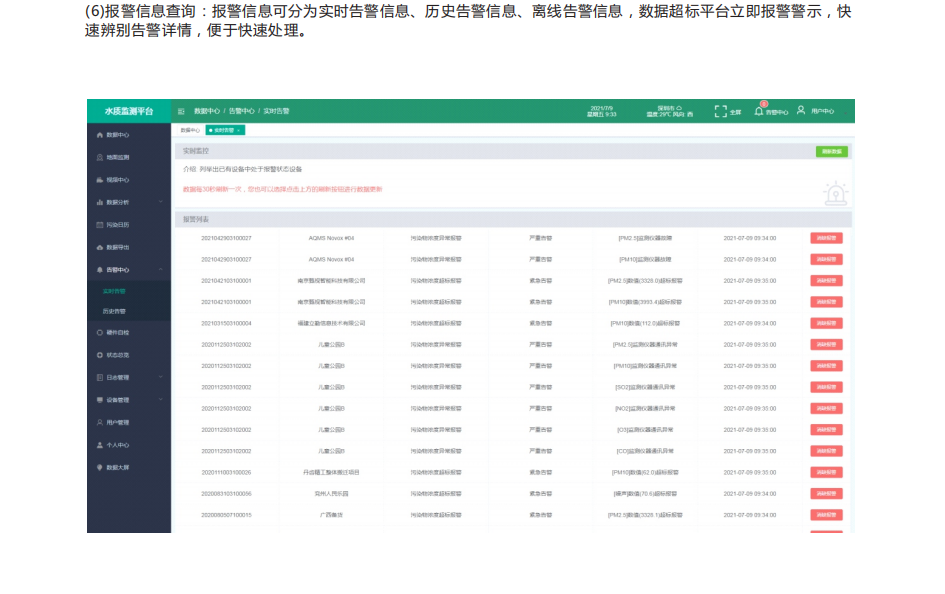The height and width of the screenshot is (594, 945).
Task: Collapse the 告警中心 menu chevron
Action: click(x=160, y=270)
